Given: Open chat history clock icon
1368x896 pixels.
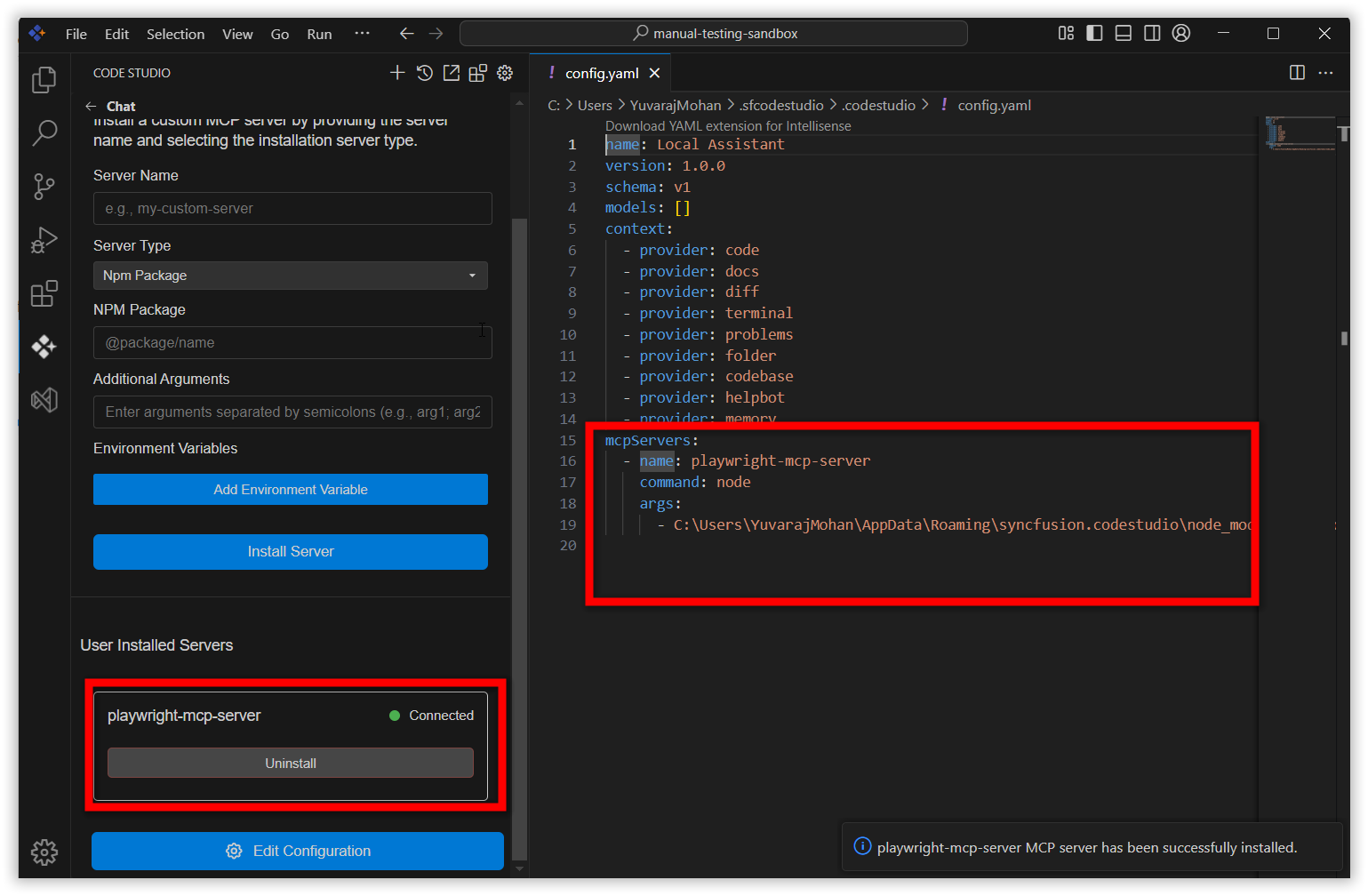Looking at the screenshot, I should (x=425, y=73).
